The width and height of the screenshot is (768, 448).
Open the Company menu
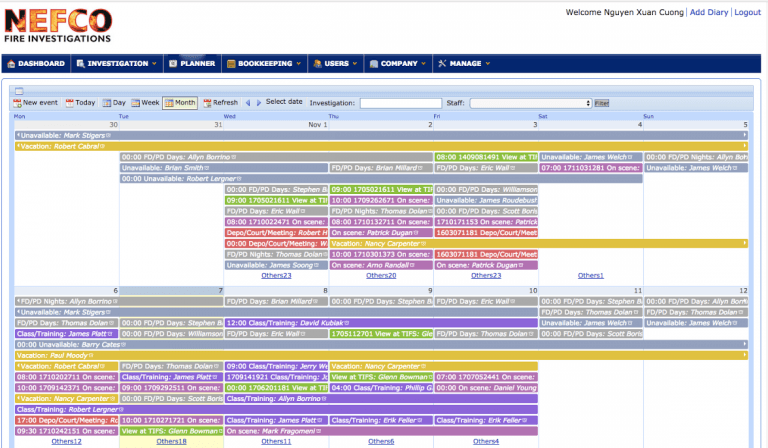pyautogui.click(x=397, y=64)
